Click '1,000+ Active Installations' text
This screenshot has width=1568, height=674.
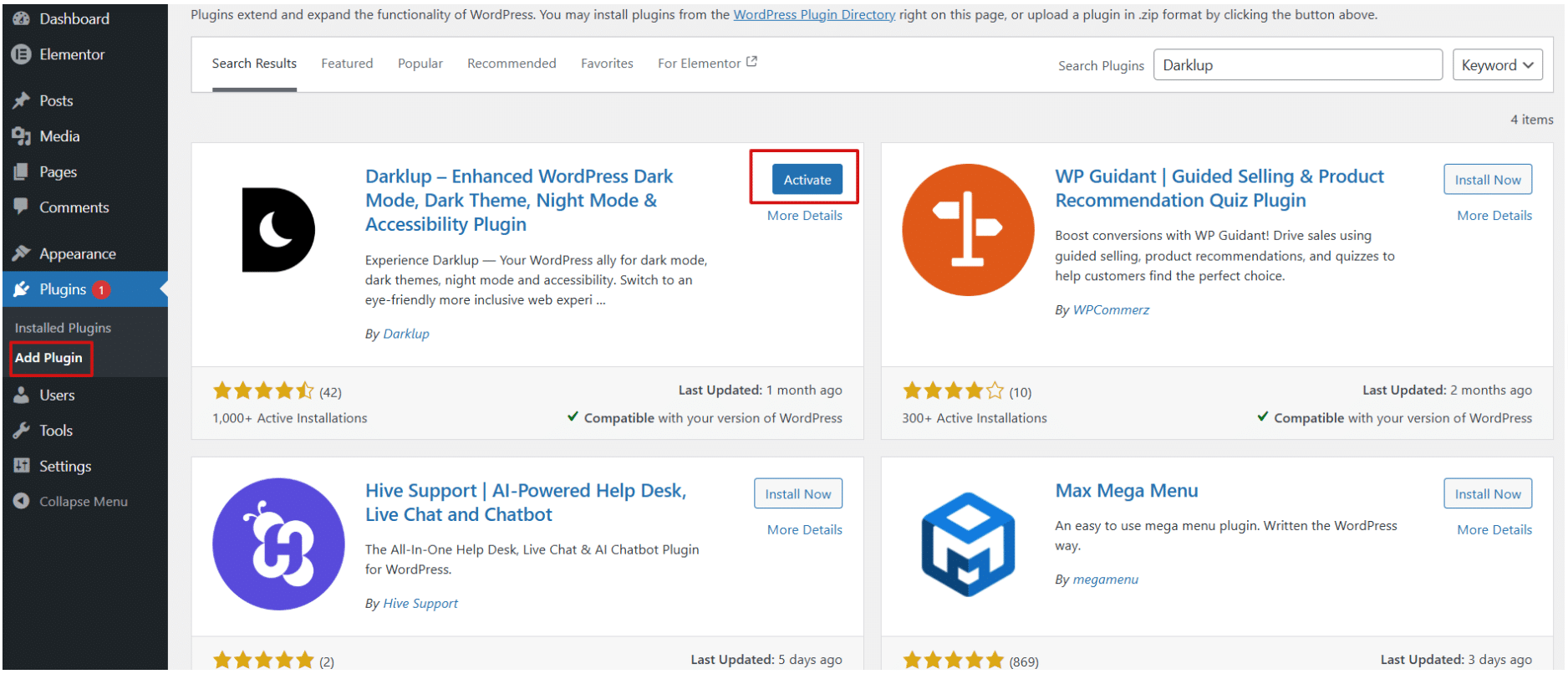pyautogui.click(x=289, y=418)
